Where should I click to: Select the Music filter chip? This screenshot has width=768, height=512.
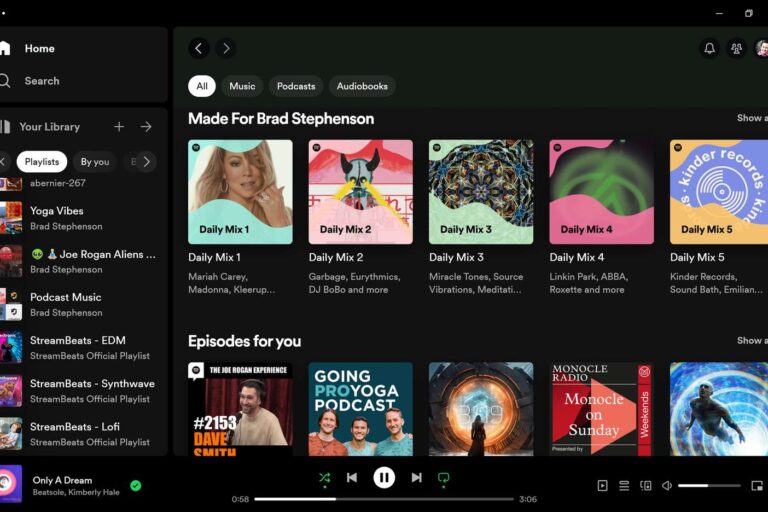click(242, 86)
